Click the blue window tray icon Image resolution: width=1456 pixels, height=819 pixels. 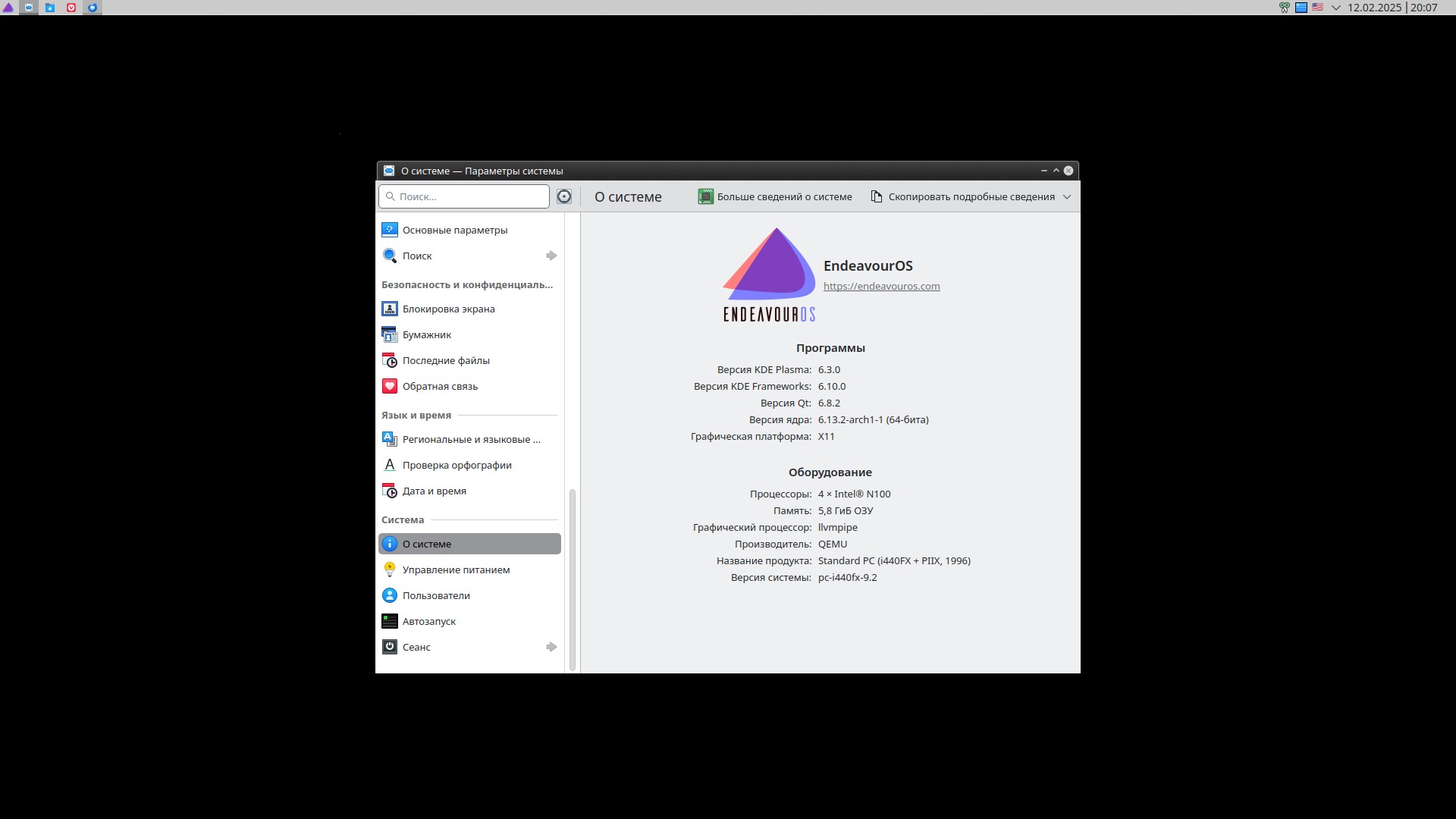pyautogui.click(x=1301, y=8)
